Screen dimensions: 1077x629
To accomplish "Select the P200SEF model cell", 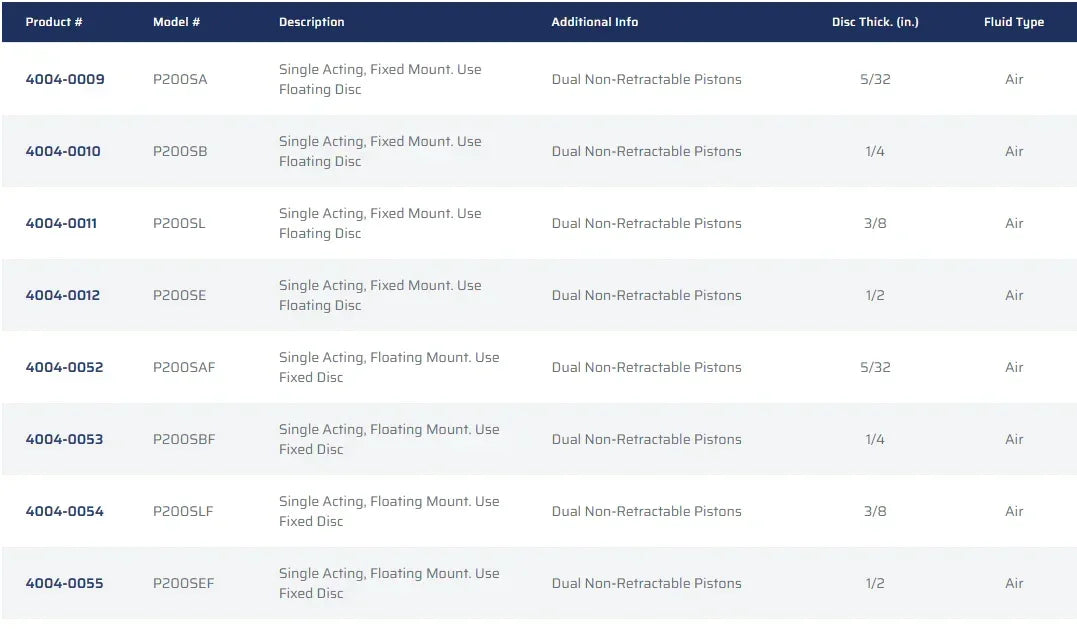I will 183,584.
